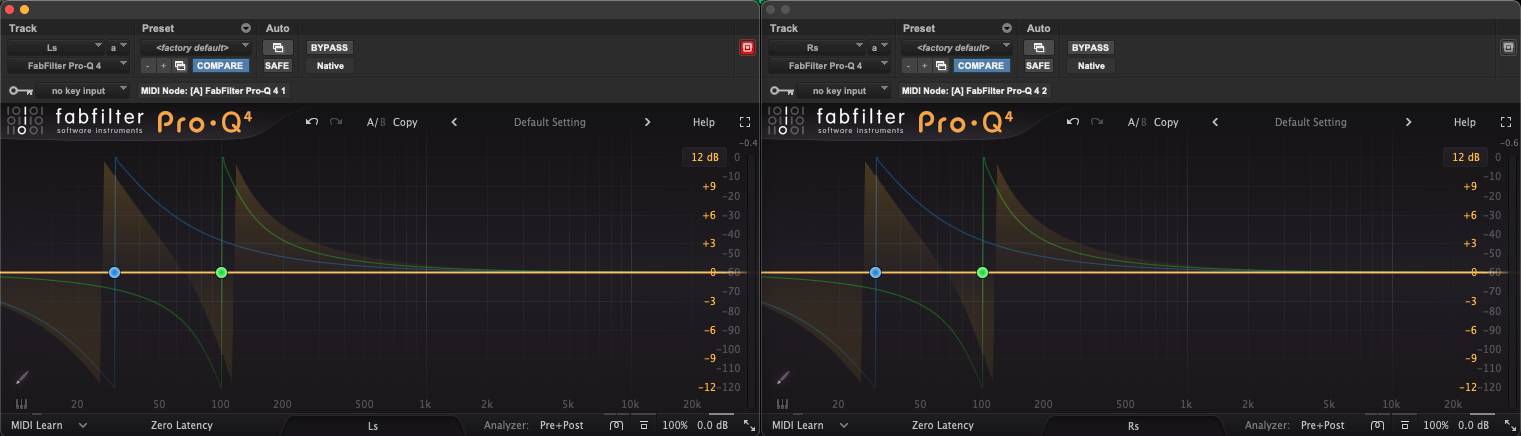The width and height of the screenshot is (1521, 436).
Task: Click output options icon beside 100% in Ls
Action: point(645,426)
